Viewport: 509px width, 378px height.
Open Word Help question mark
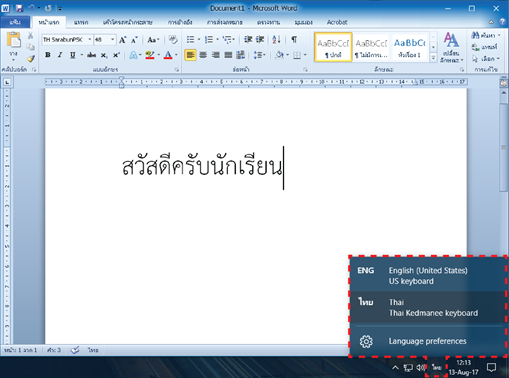[502, 22]
